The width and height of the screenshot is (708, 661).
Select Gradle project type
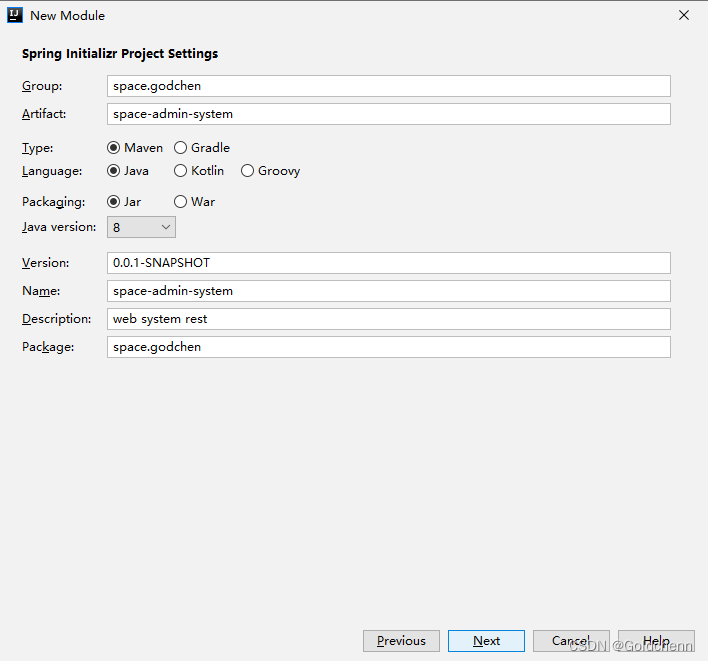pyautogui.click(x=202, y=148)
